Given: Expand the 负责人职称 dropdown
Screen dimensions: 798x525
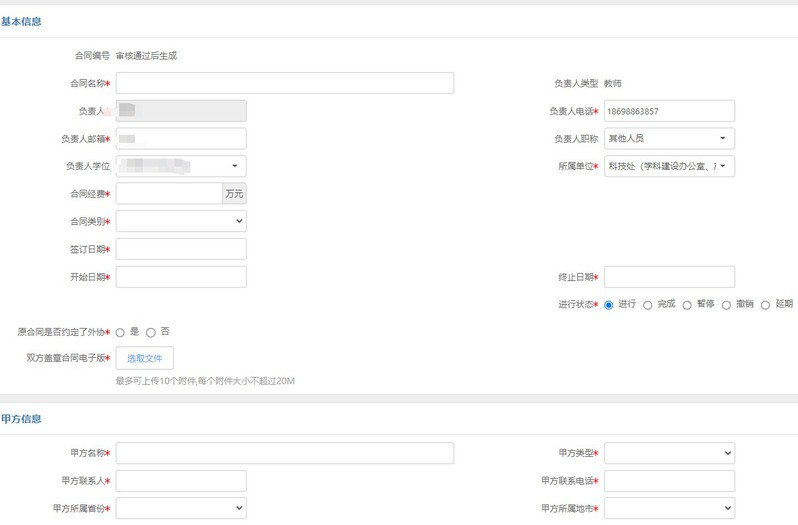Looking at the screenshot, I should click(x=669, y=139).
